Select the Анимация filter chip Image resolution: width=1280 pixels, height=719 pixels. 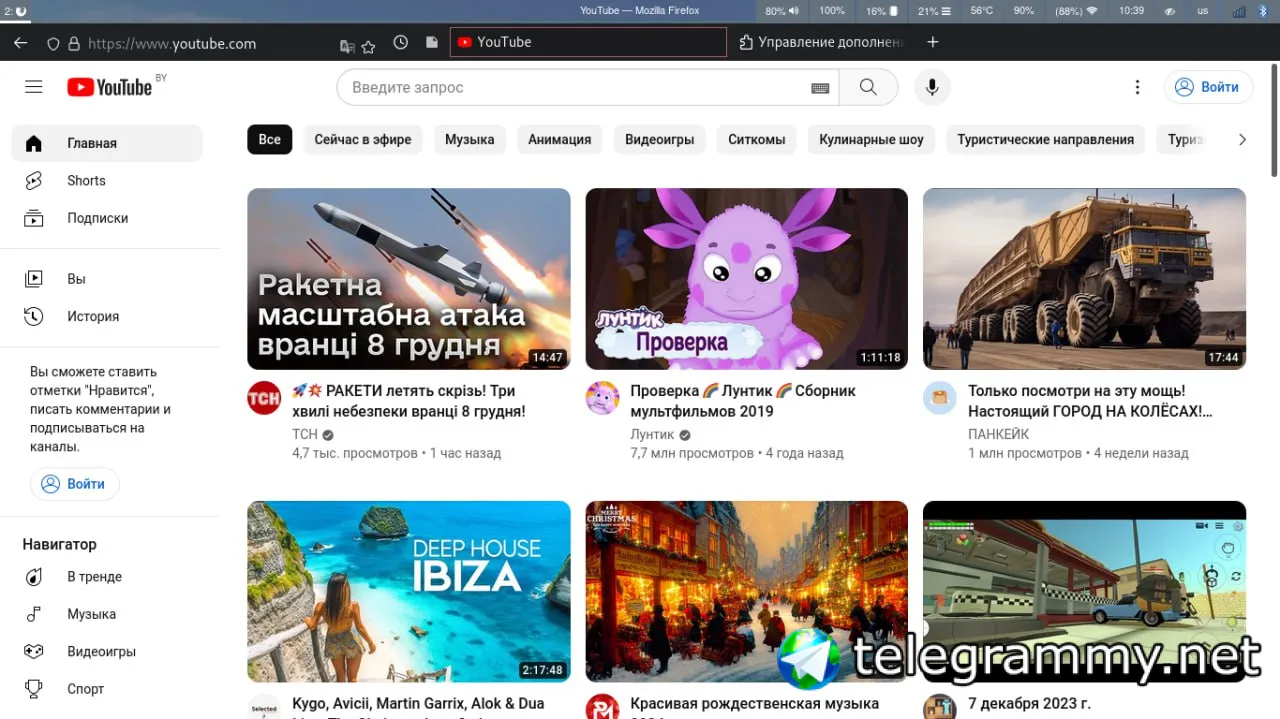point(560,139)
